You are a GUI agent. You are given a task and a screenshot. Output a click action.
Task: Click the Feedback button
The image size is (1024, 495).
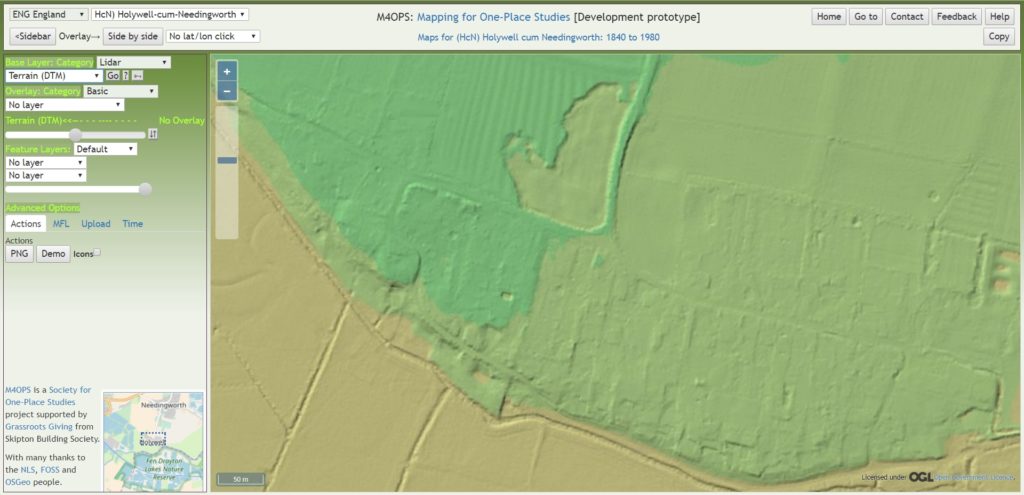click(956, 17)
